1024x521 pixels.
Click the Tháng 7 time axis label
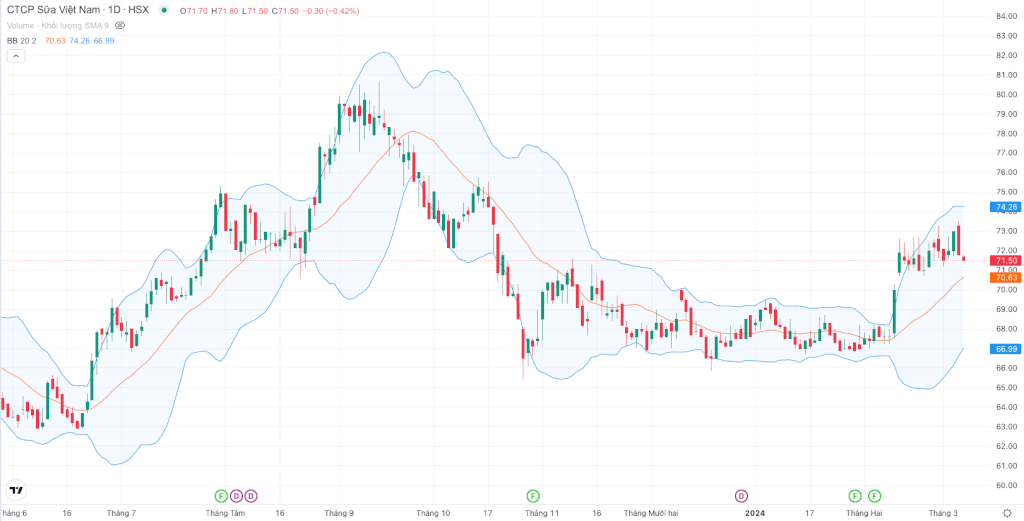pos(121,513)
